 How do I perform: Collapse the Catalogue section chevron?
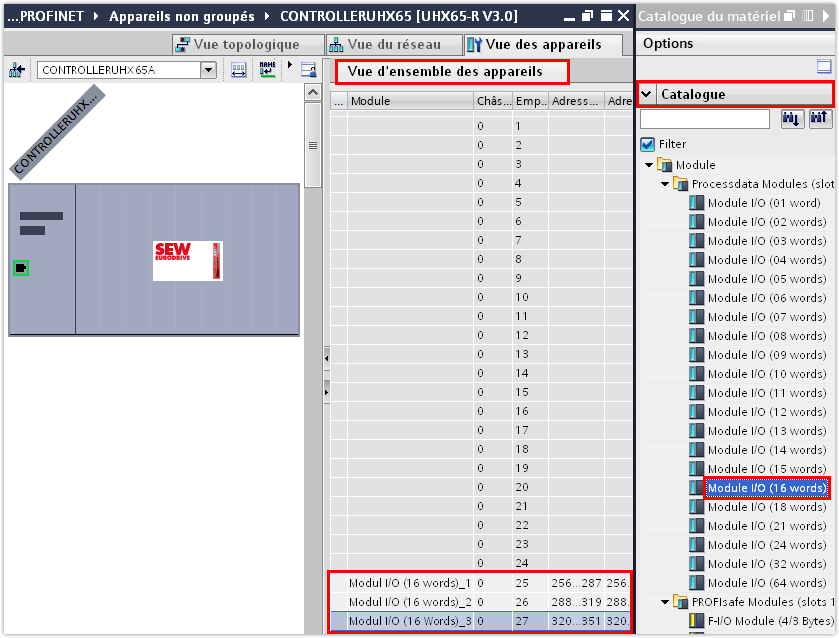(647, 94)
